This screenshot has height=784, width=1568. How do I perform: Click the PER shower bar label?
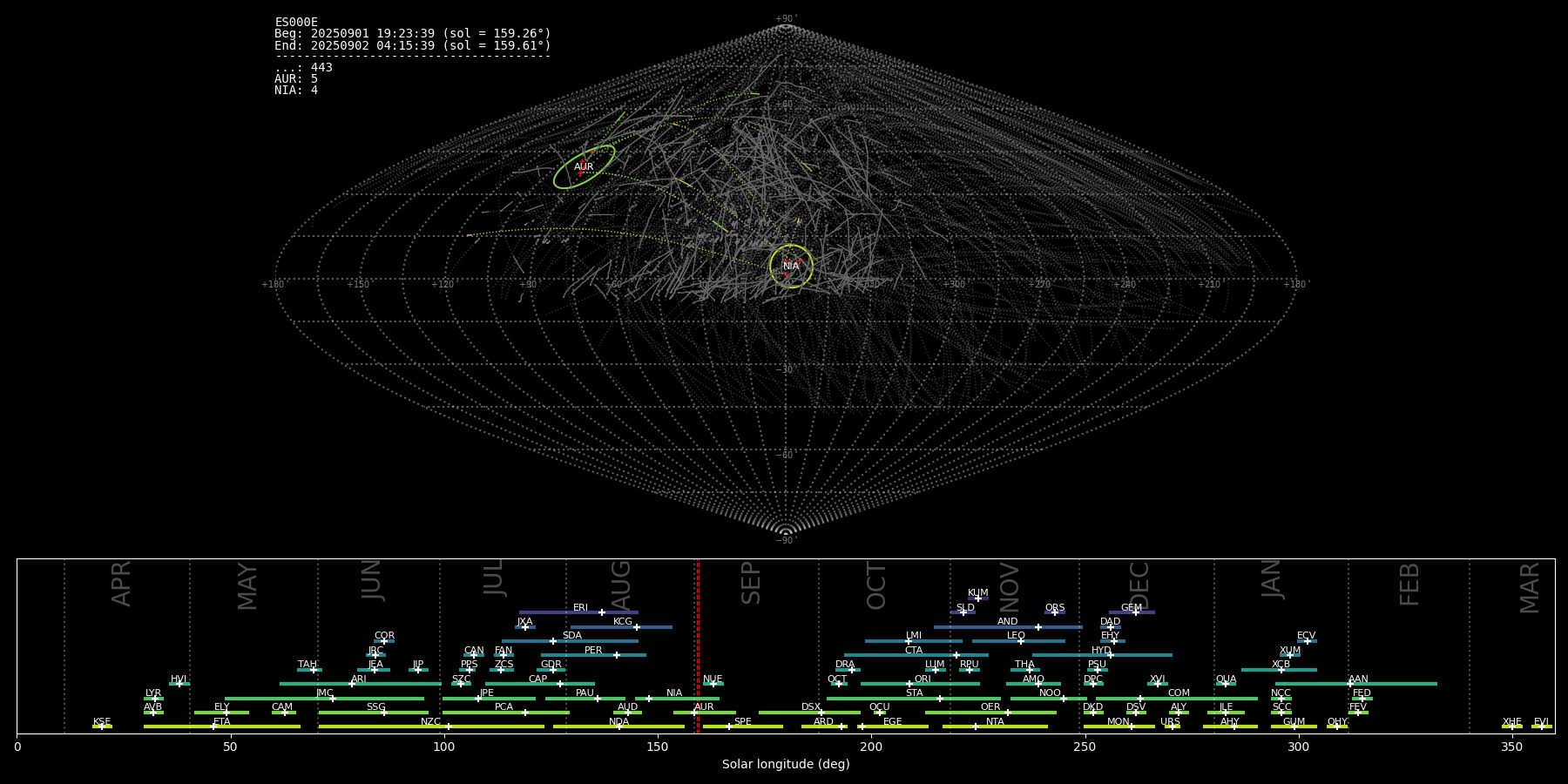[x=593, y=651]
